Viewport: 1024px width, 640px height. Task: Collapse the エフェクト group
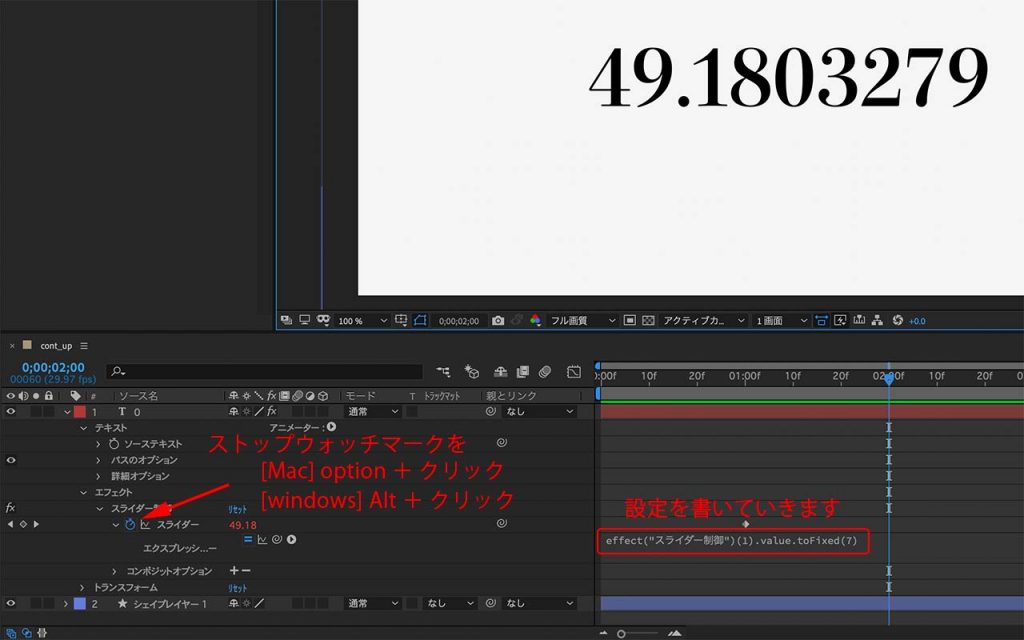click(84, 492)
